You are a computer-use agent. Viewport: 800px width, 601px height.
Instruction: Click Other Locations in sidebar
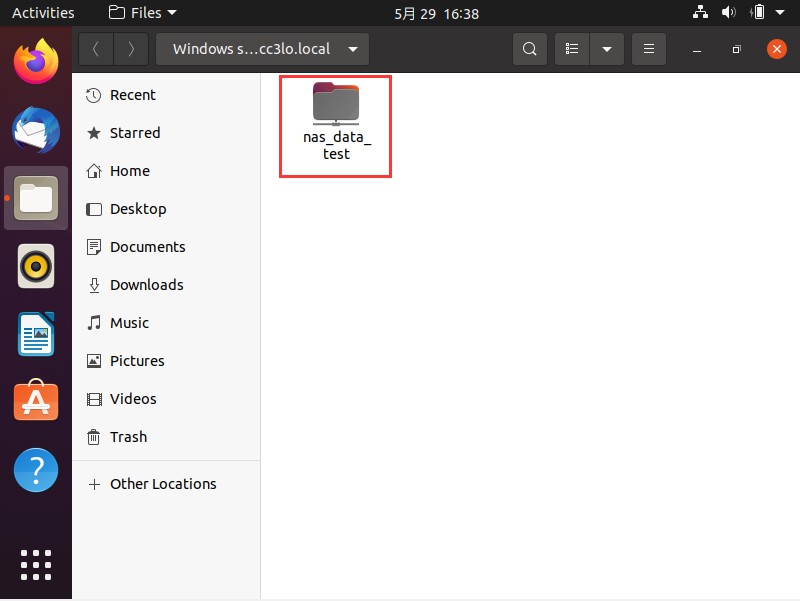point(162,484)
